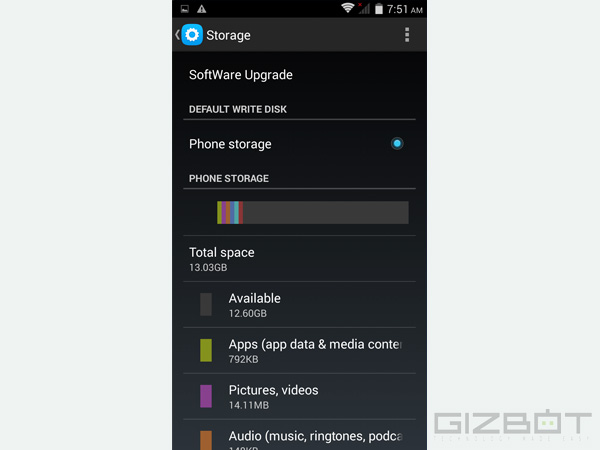Tap the back chevron beside Storage

pos(177,35)
